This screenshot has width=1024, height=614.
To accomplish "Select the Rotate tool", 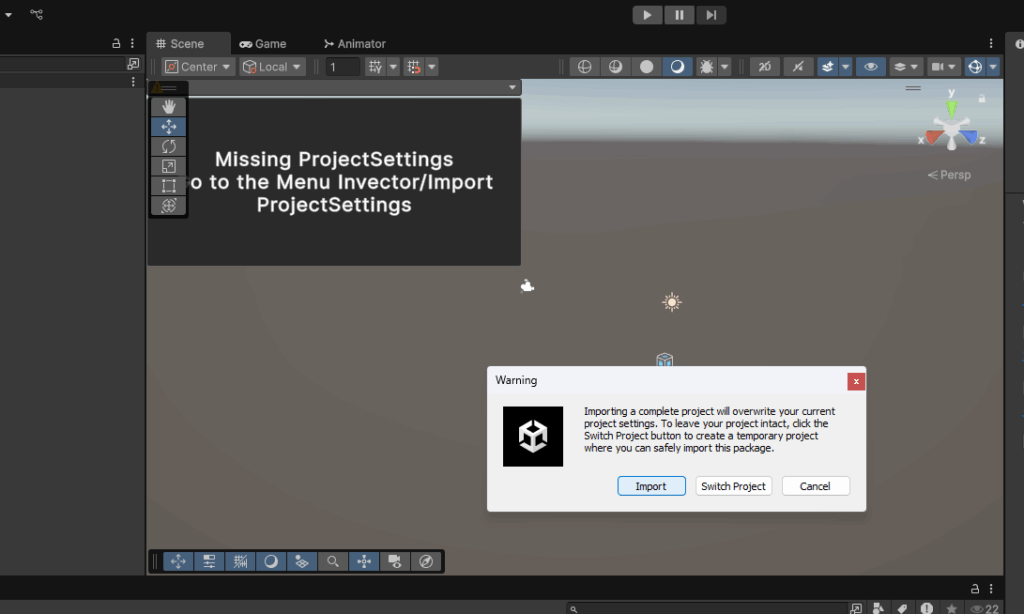I will coord(168,146).
